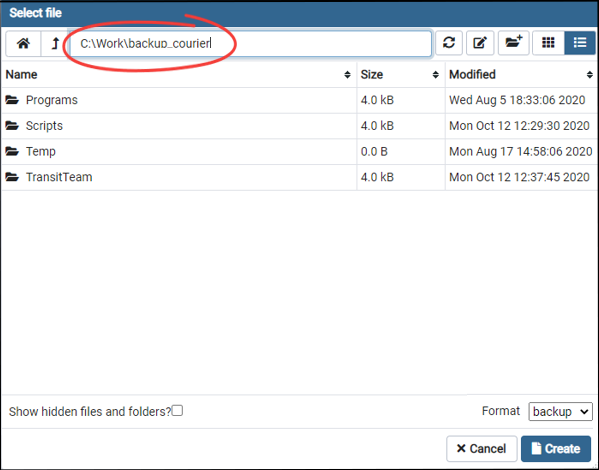Sort by Name column arrows
The image size is (599, 470).
[x=347, y=75]
